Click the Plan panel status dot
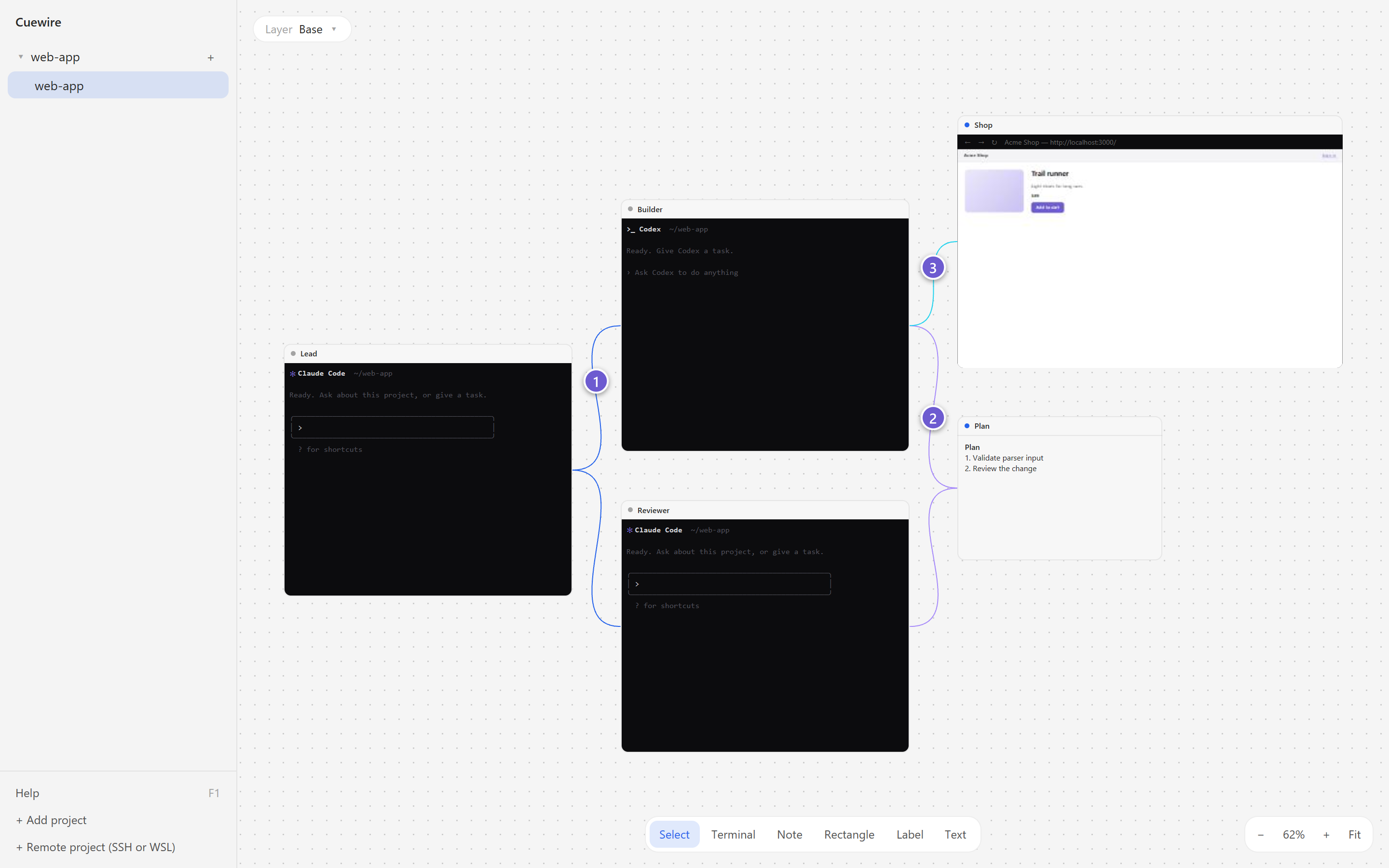Viewport: 1389px width, 868px height. [967, 426]
